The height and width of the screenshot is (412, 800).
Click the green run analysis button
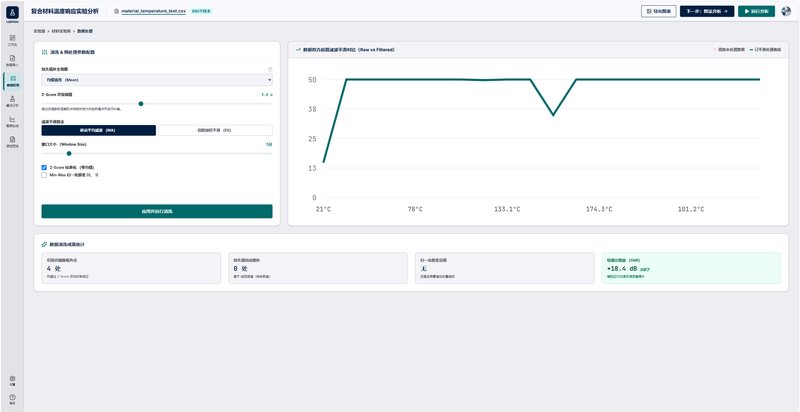pos(756,11)
